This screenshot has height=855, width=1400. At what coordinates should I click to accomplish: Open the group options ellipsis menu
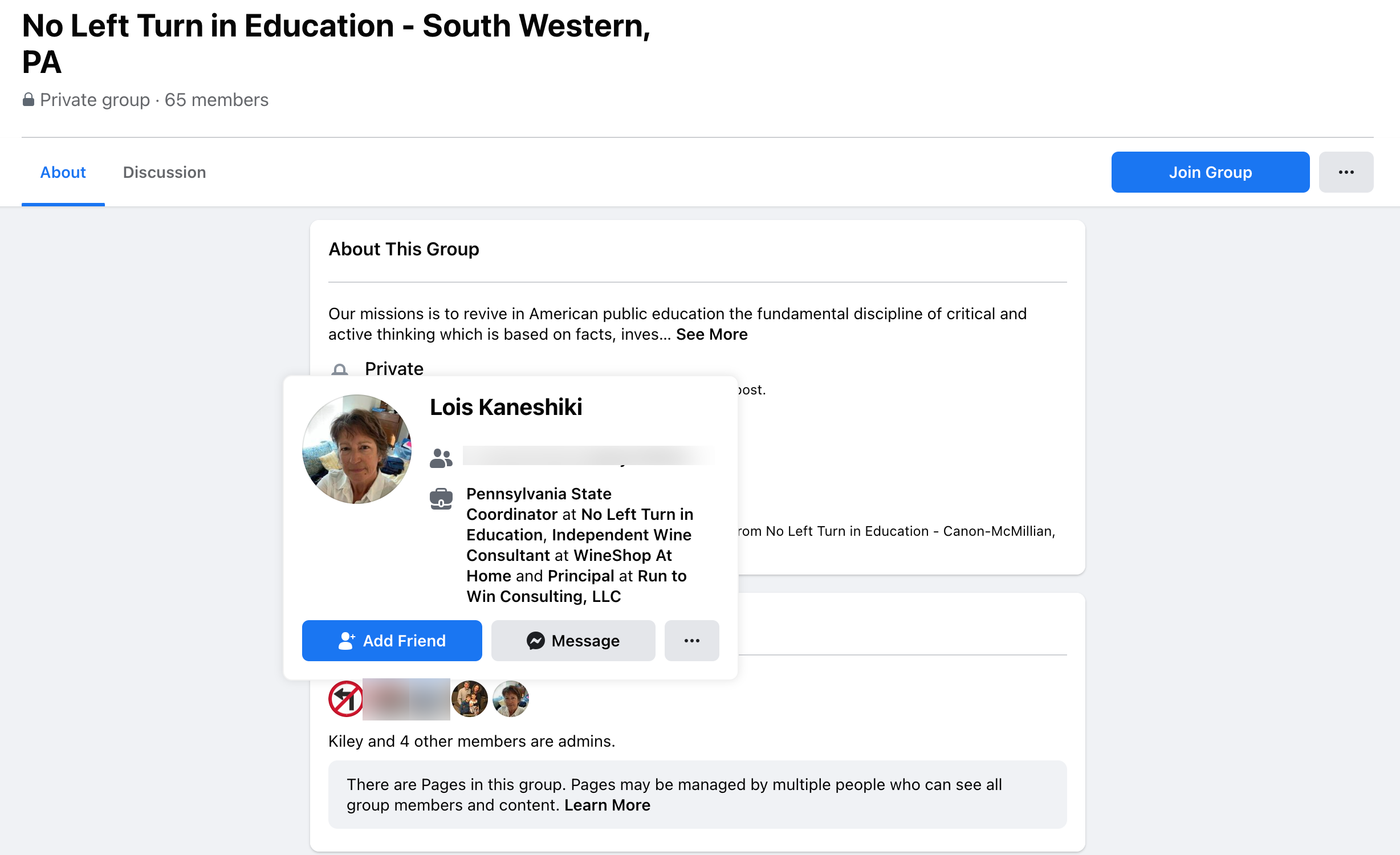[x=1345, y=172]
